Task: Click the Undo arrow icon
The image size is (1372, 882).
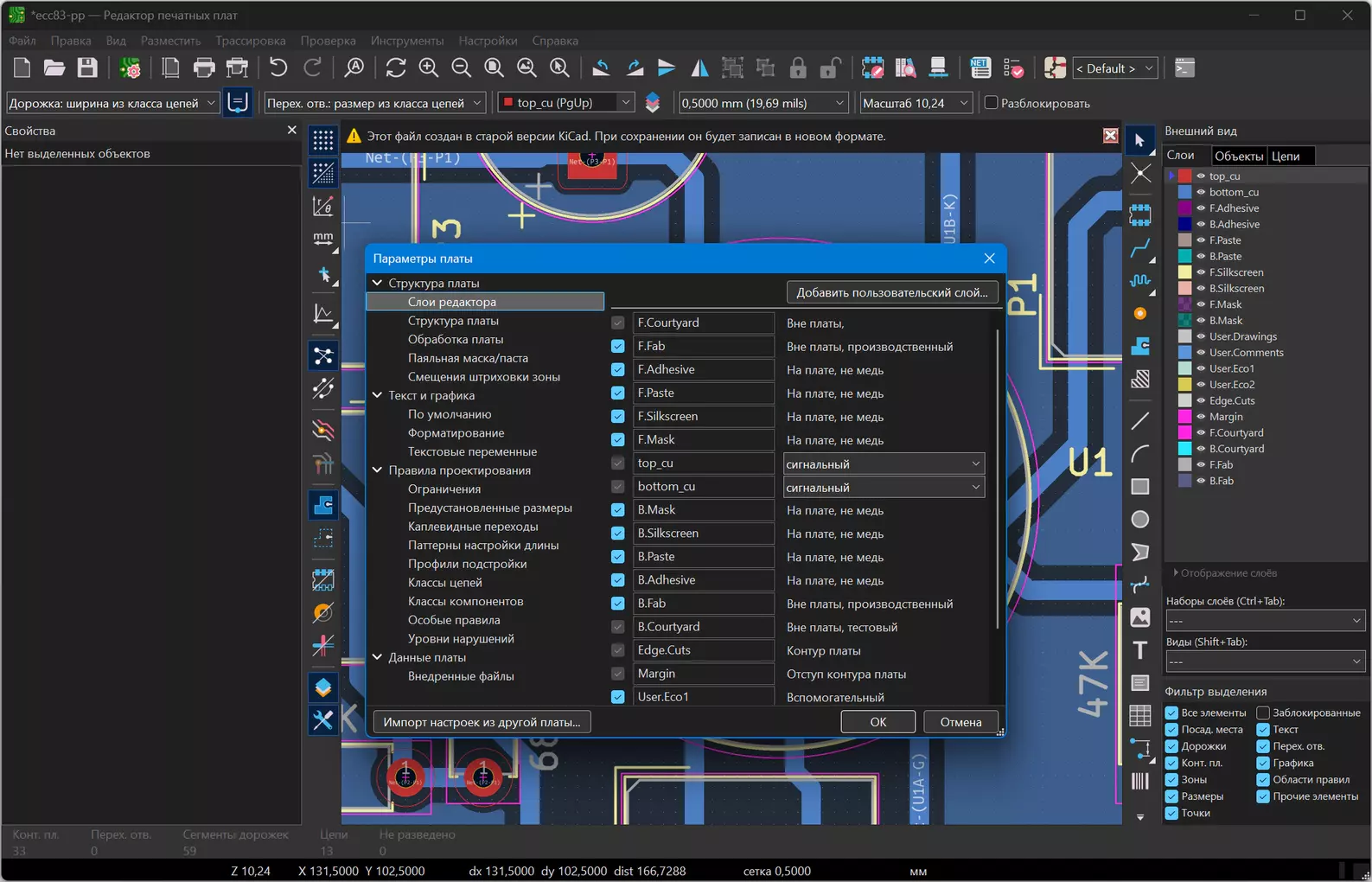Action: [x=278, y=67]
